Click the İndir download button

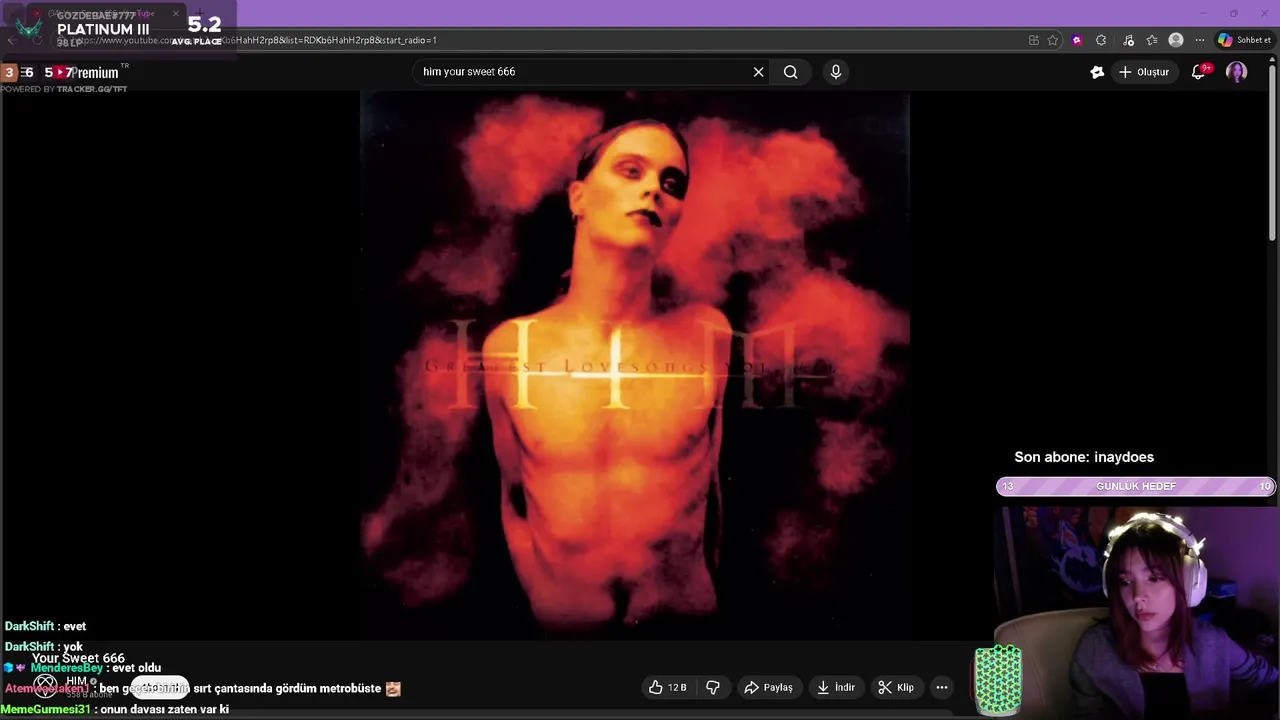click(836, 687)
